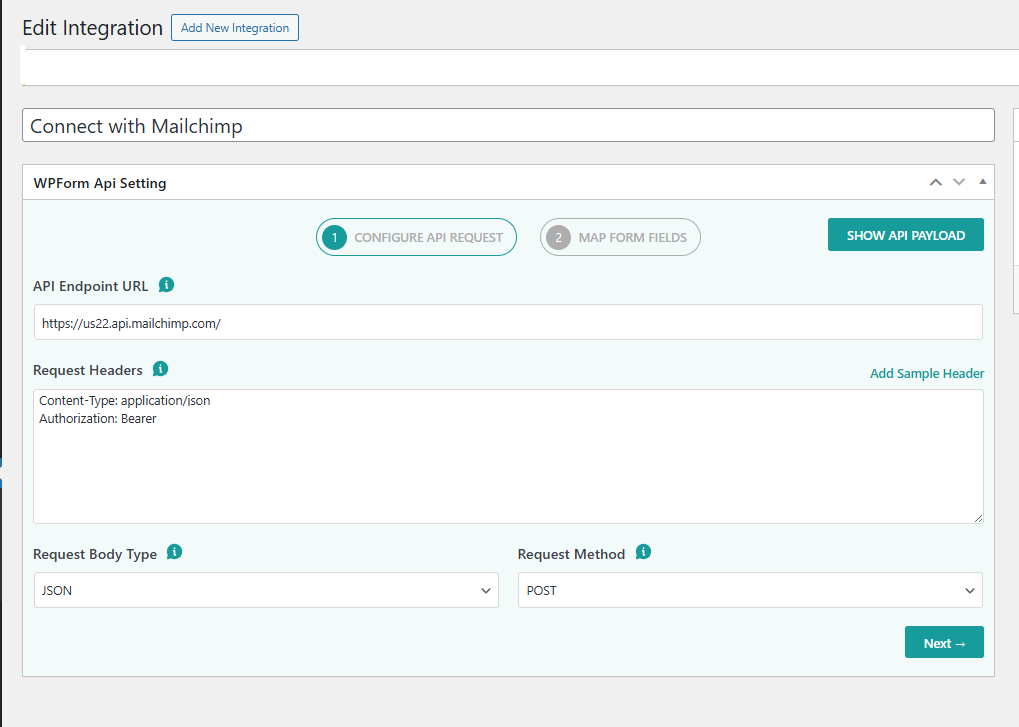Image resolution: width=1019 pixels, height=727 pixels.
Task: Open the Add Sample Header link
Action: [x=926, y=373]
